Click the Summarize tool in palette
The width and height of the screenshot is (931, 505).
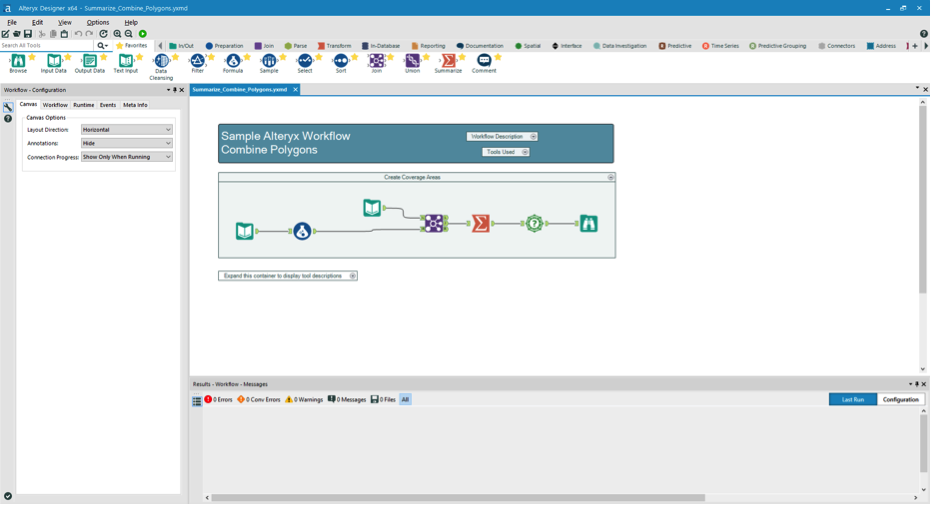(x=448, y=63)
